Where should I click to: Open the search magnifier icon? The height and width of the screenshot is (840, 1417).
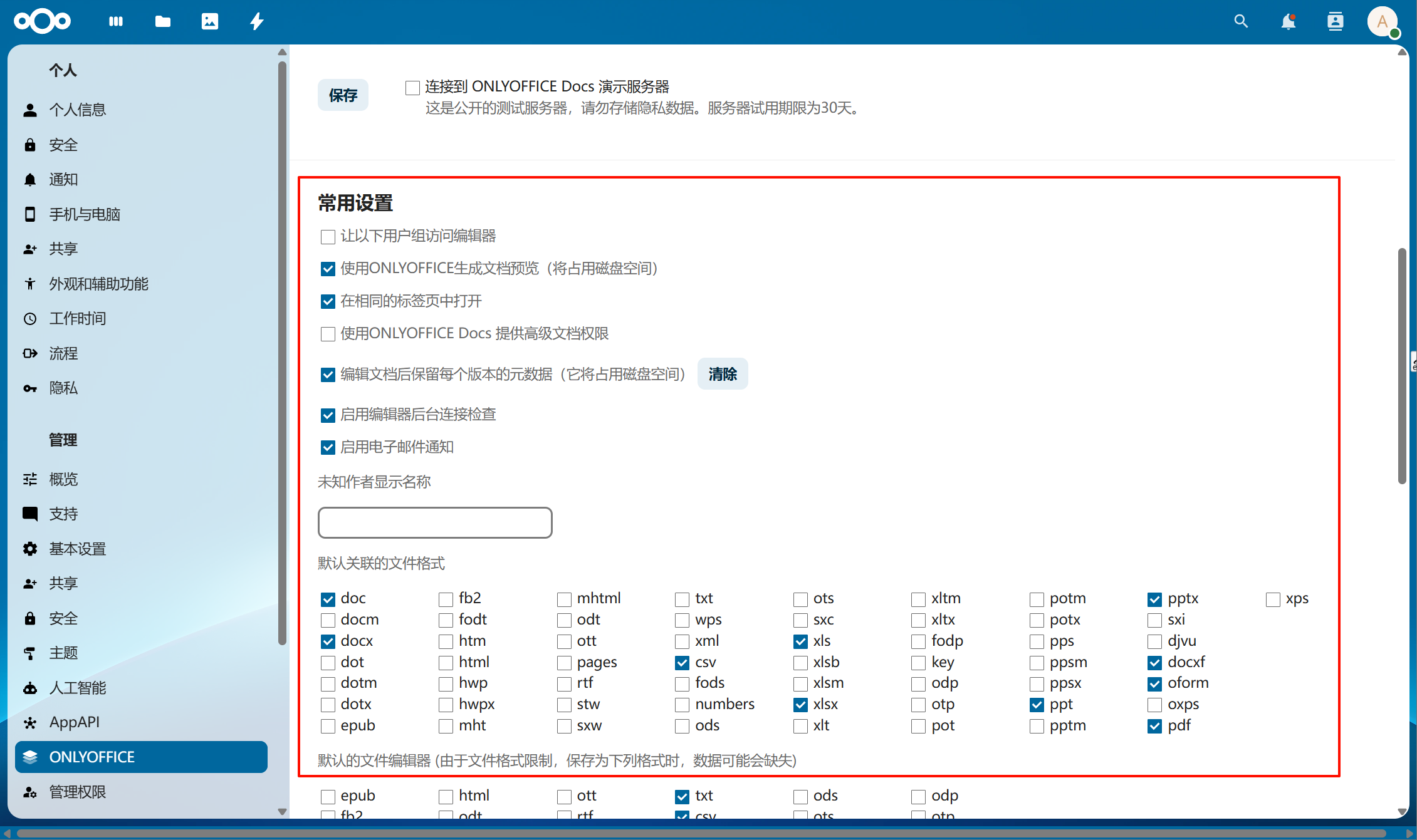point(1241,21)
